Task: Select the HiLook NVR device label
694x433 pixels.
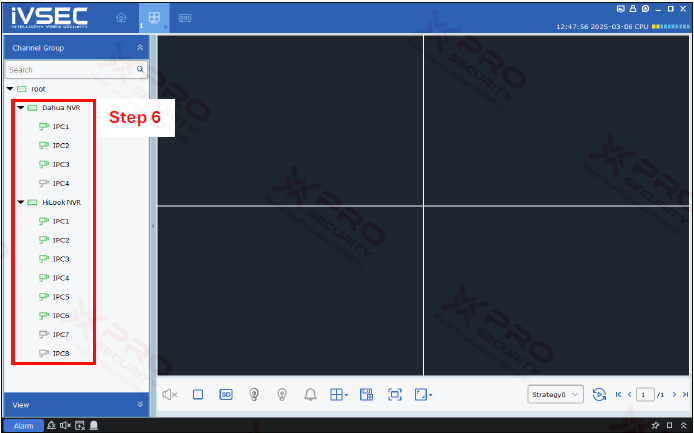Action: coord(62,202)
